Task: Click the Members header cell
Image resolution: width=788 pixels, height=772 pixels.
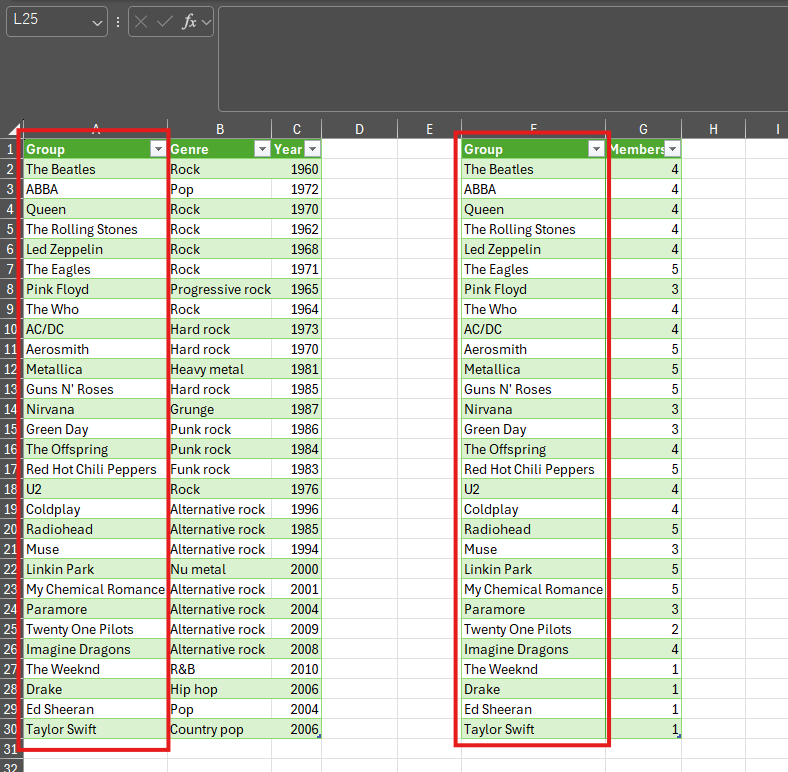Action: [x=643, y=149]
